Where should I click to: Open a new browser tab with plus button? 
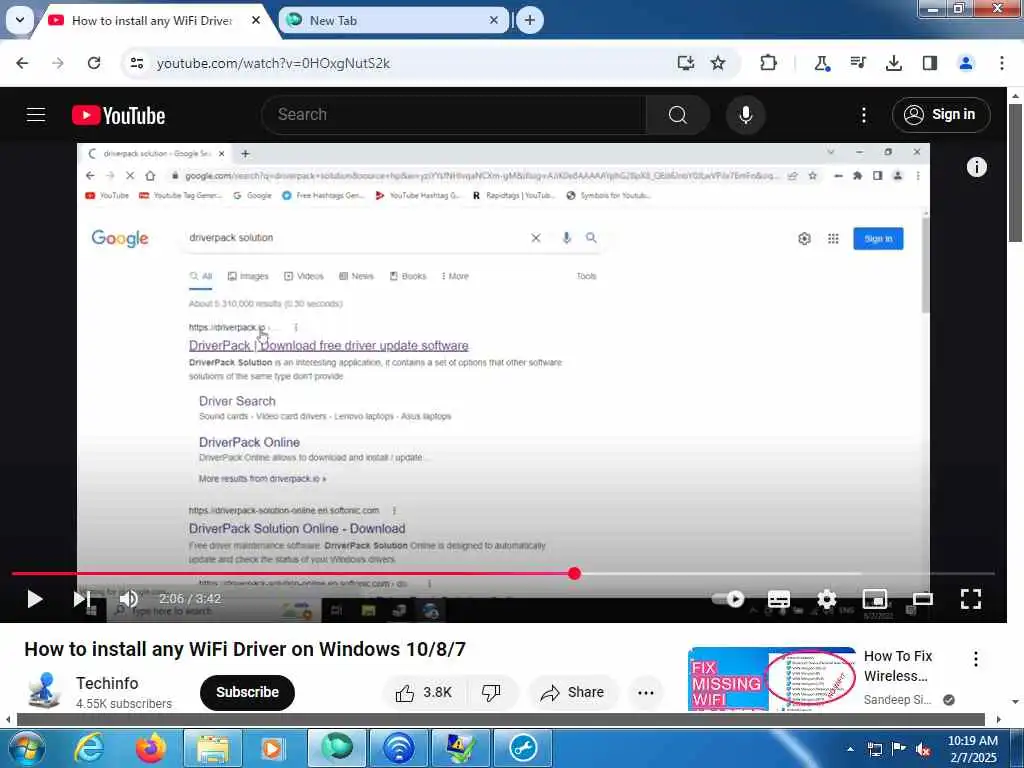tap(530, 20)
